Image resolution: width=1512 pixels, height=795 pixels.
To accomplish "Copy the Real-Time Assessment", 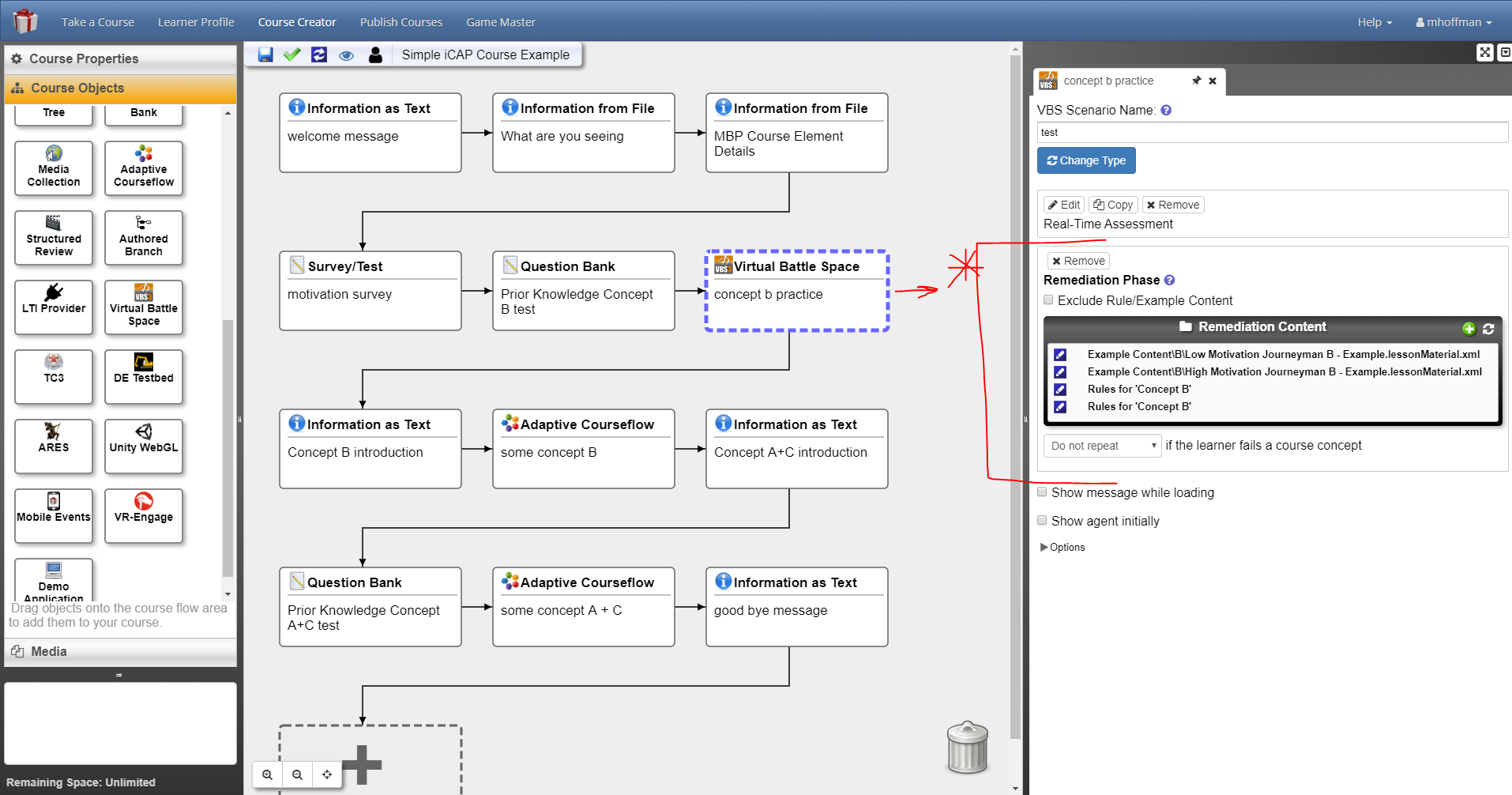I will pos(1113,205).
